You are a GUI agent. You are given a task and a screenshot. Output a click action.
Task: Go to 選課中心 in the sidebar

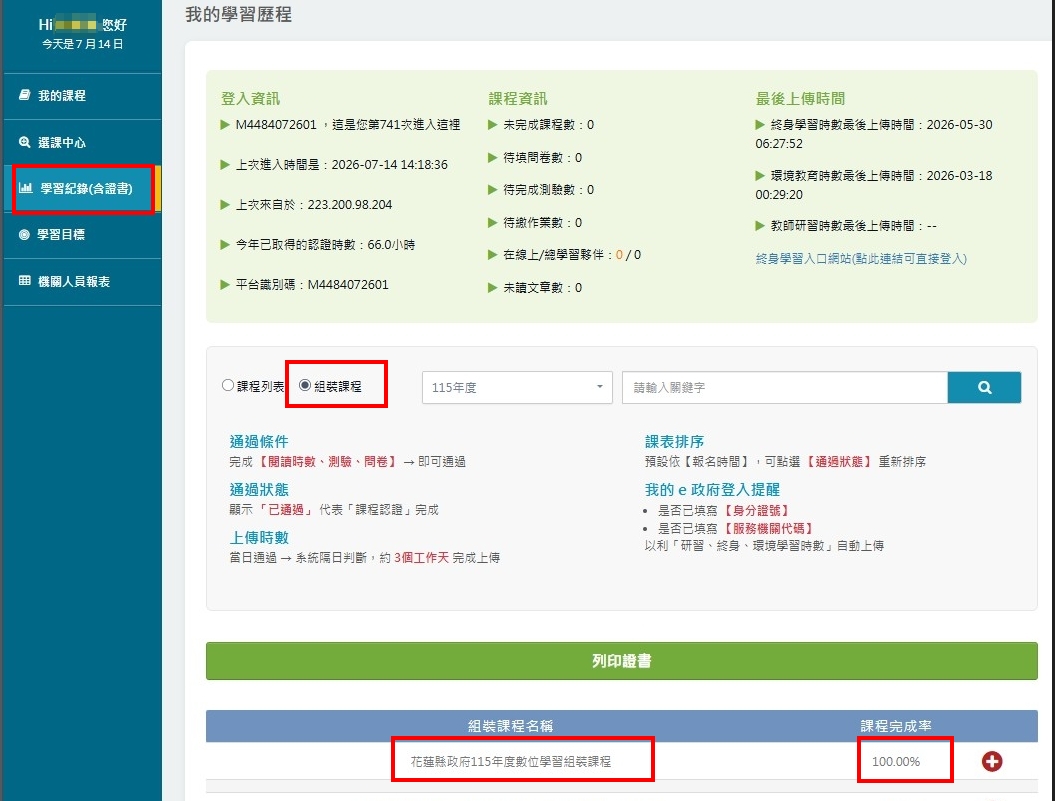pyautogui.click(x=81, y=142)
